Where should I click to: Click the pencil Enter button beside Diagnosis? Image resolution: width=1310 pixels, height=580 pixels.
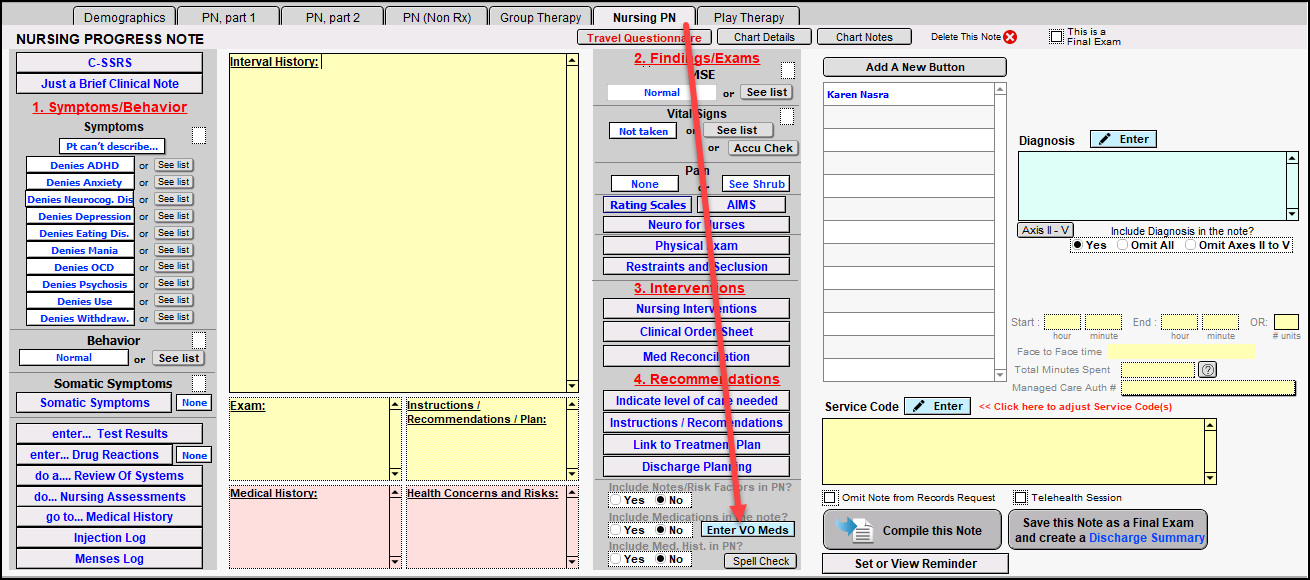(x=1123, y=139)
